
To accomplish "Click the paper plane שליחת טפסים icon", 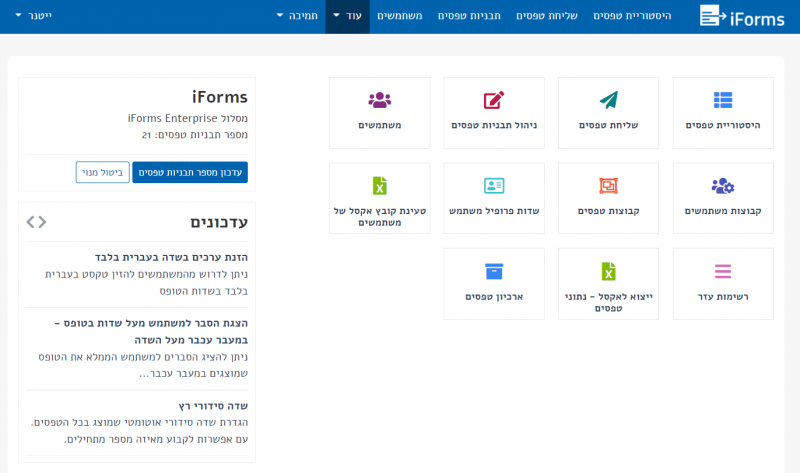I will 608,100.
